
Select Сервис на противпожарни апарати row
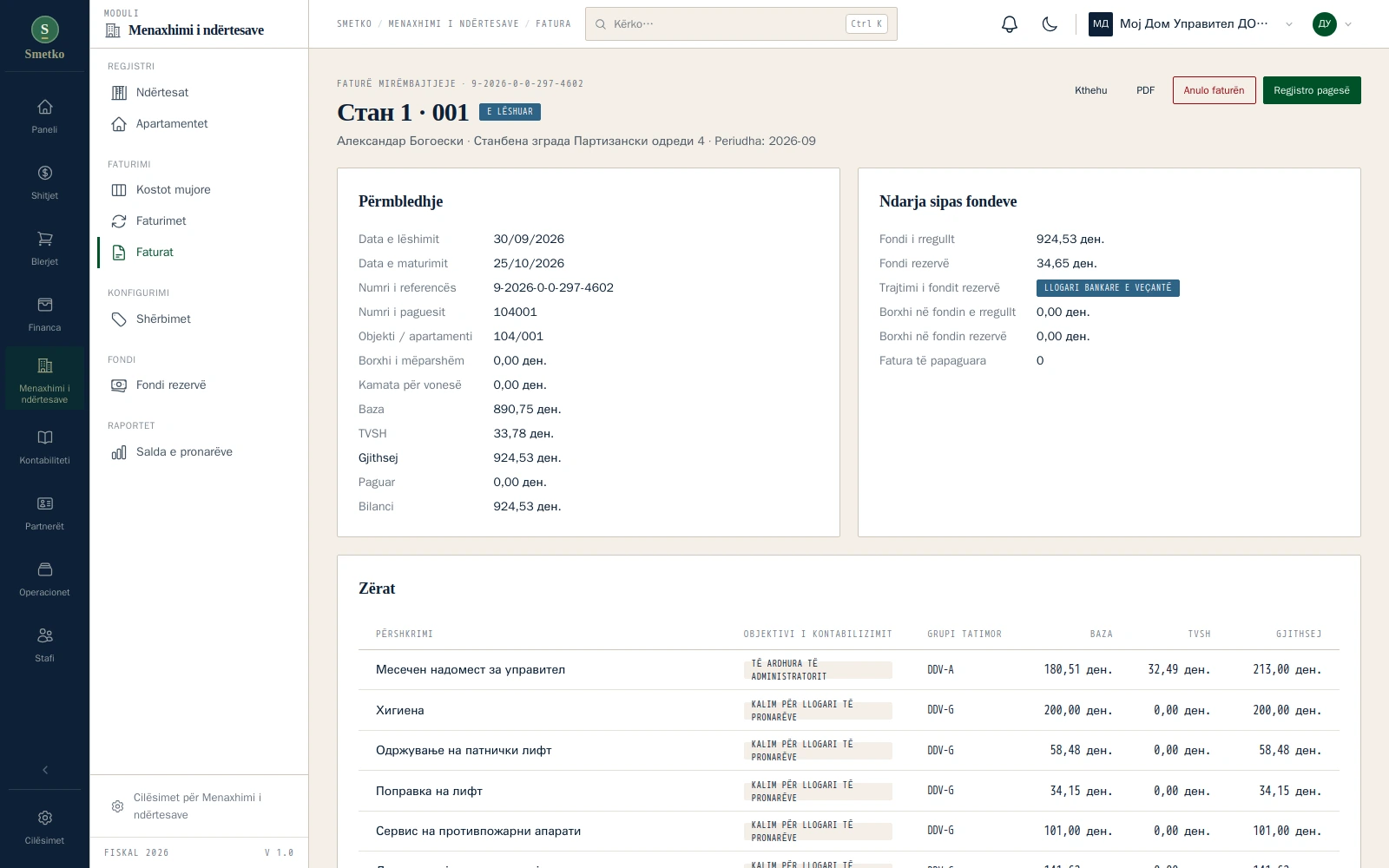pyautogui.click(x=849, y=832)
